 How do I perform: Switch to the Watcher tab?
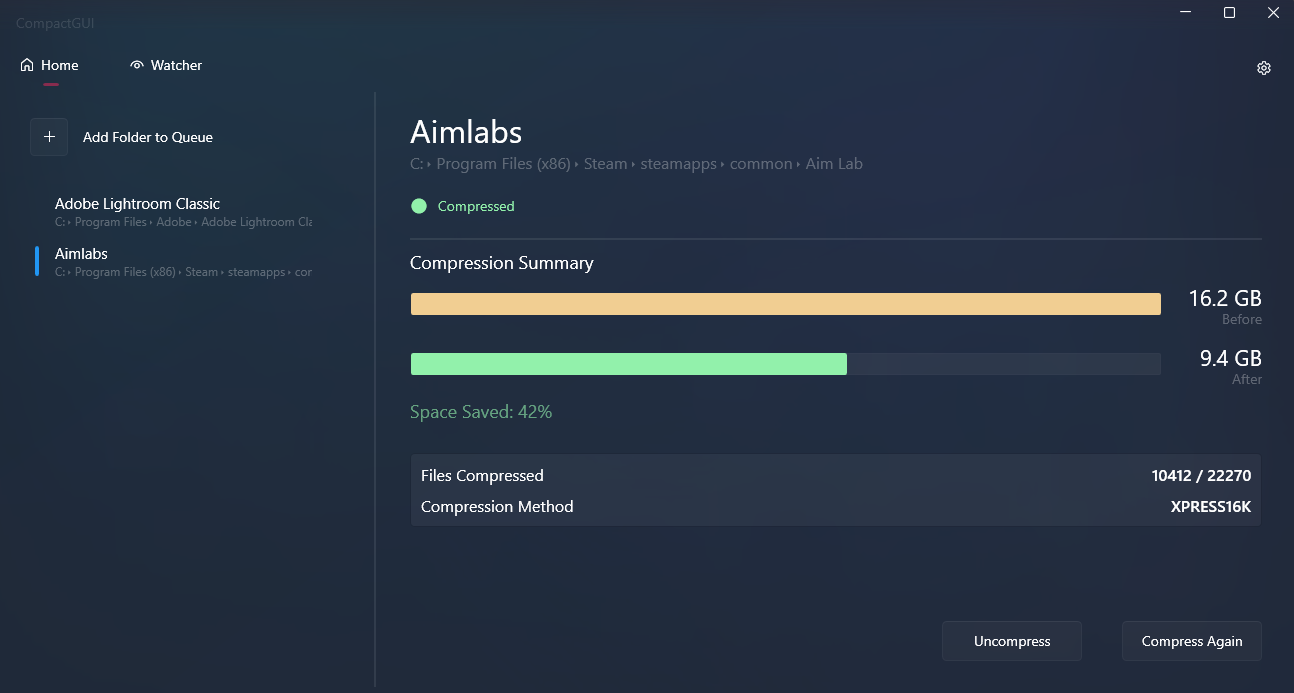166,65
